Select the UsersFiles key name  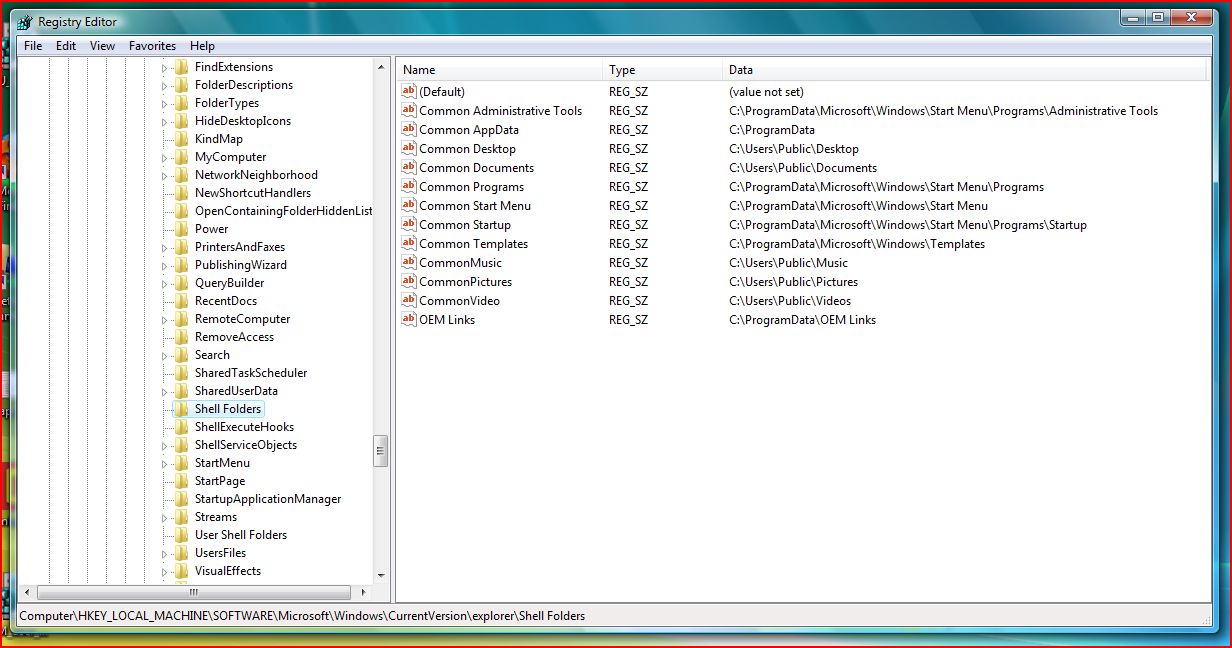220,553
